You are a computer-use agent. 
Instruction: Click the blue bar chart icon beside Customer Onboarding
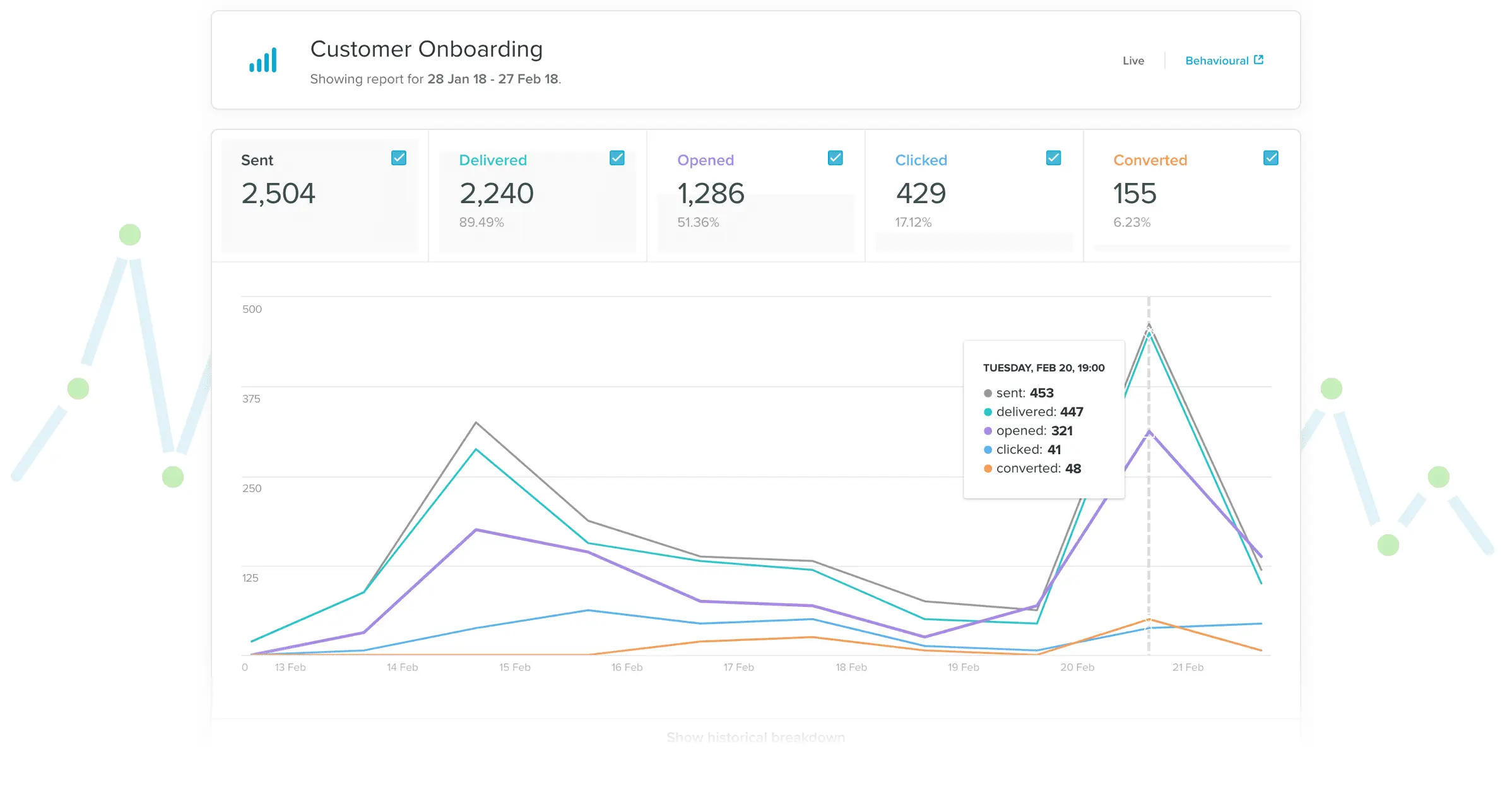pos(264,60)
